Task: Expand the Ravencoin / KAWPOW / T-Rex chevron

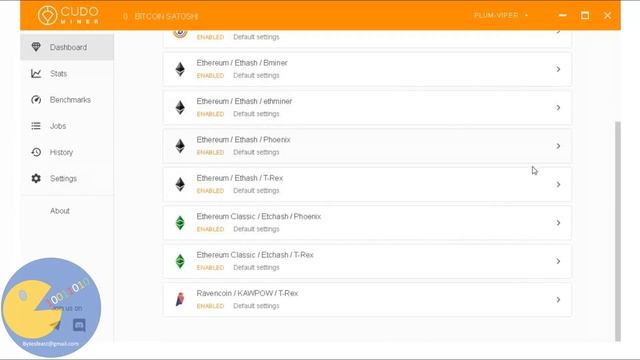Action: (x=558, y=300)
